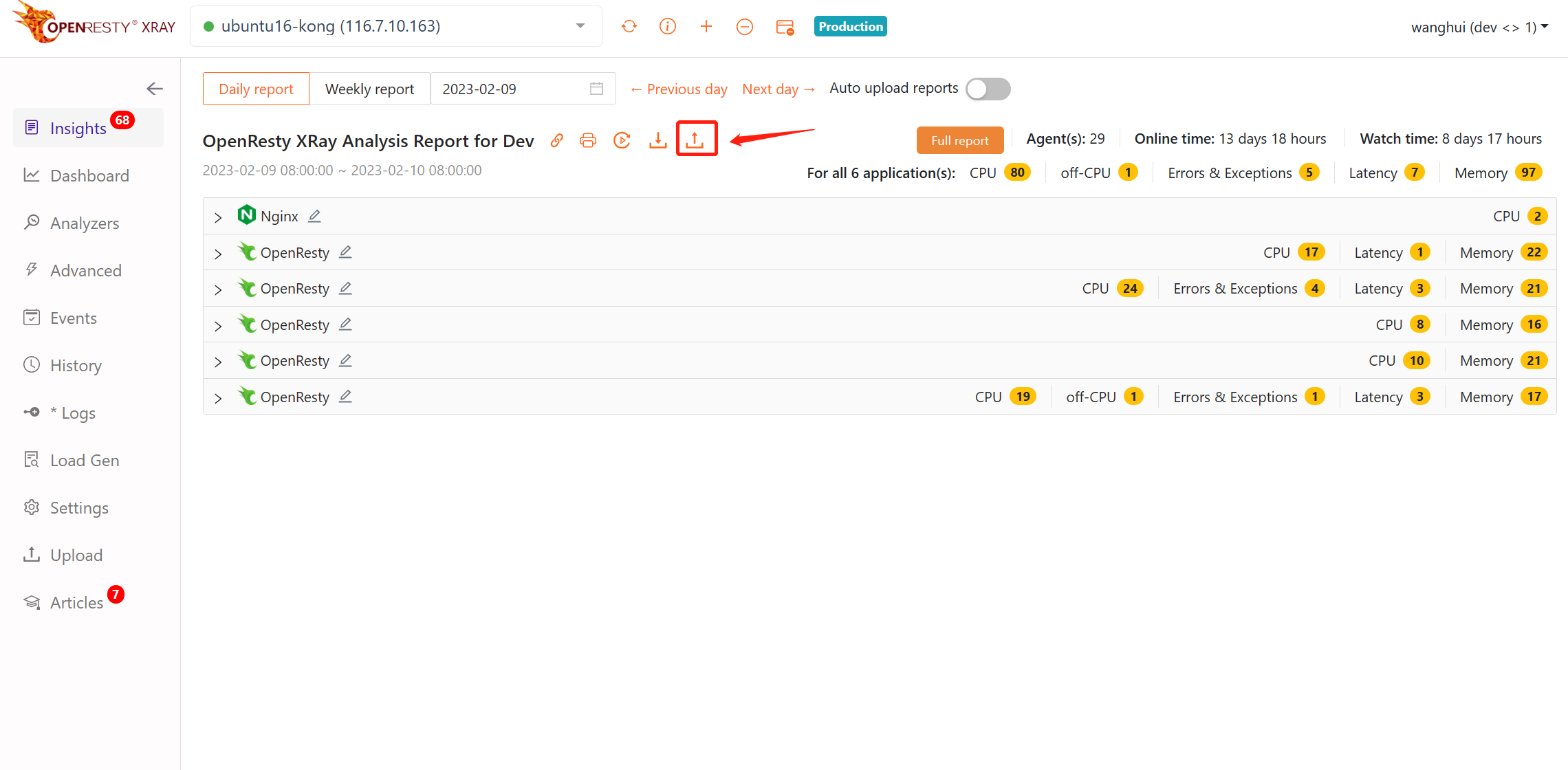Switch to the Weekly report tab
1568x770 pixels.
pos(369,89)
